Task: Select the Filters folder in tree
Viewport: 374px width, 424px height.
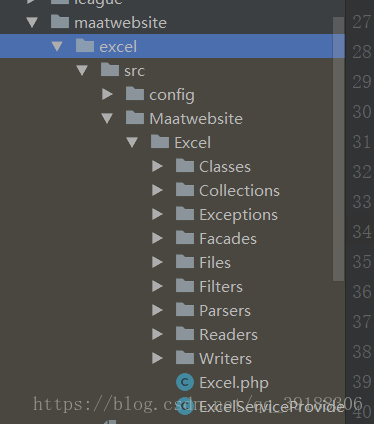Action: click(x=221, y=287)
